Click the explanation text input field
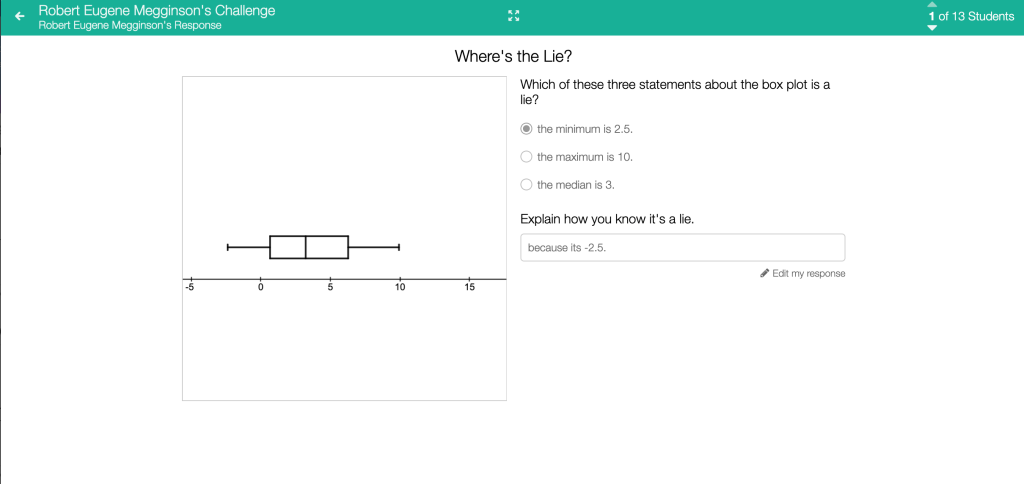Screen dimensions: 1024x484 [682, 248]
